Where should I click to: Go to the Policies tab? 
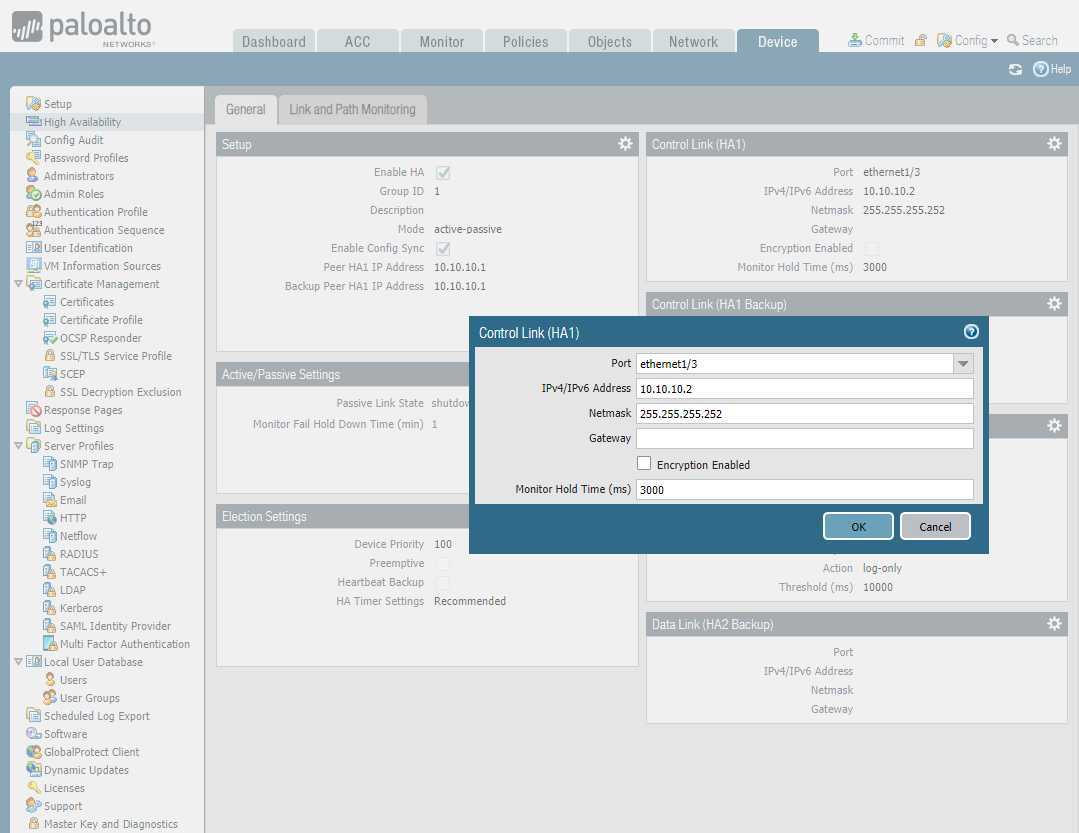(x=525, y=42)
